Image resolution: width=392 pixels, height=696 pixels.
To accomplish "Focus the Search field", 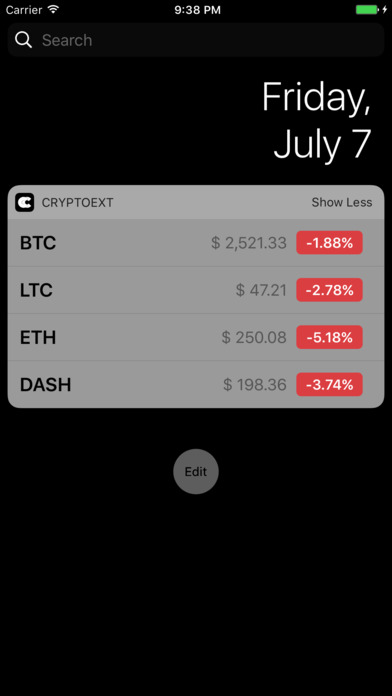I will coord(196,40).
